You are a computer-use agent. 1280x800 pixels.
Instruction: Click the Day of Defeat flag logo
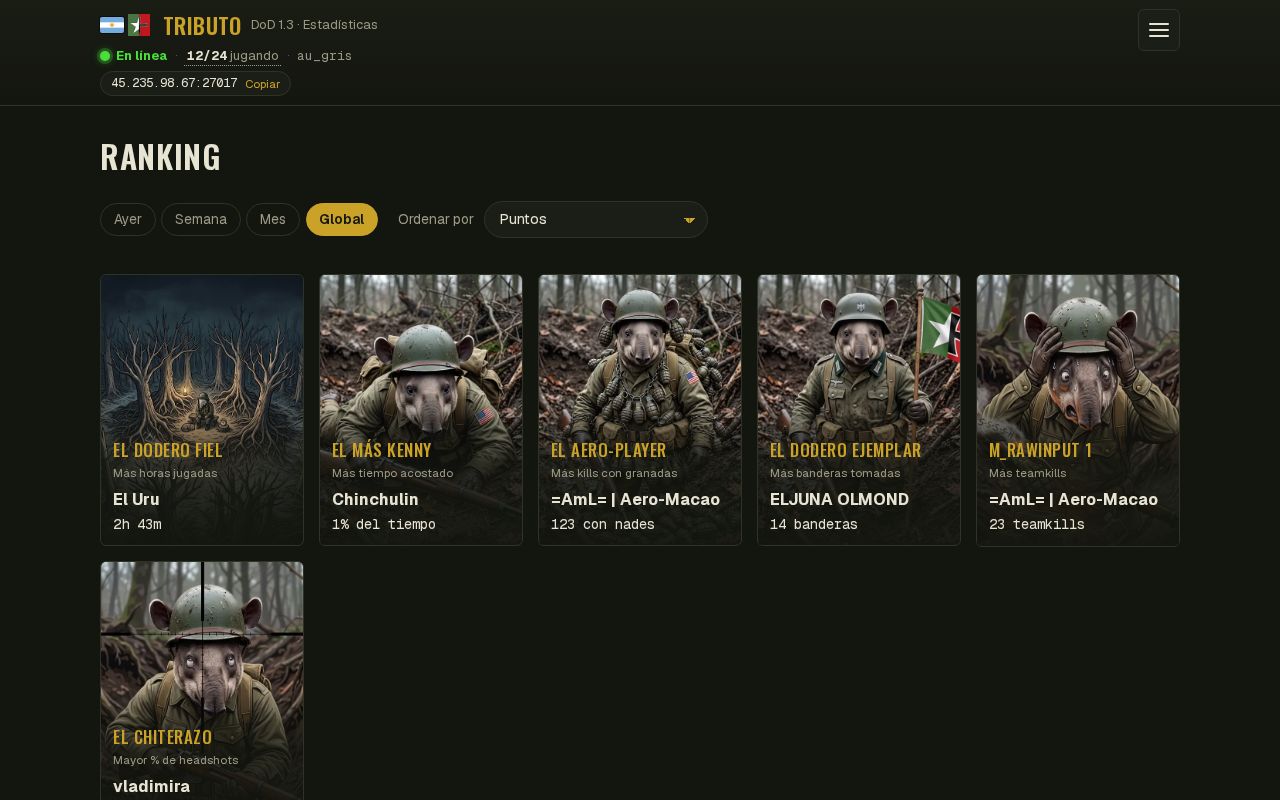tap(139, 25)
